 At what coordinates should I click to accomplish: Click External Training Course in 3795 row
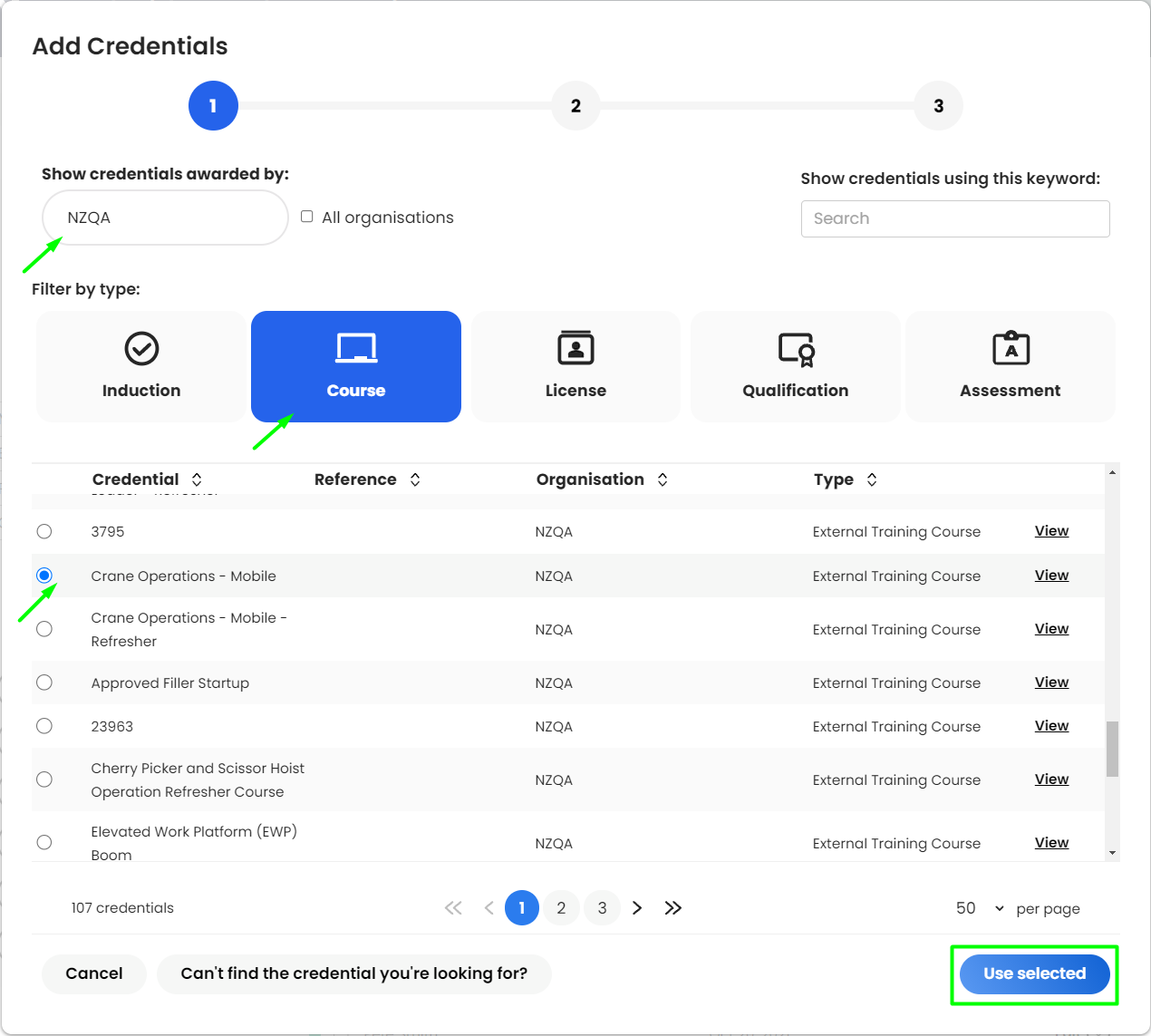pos(896,531)
